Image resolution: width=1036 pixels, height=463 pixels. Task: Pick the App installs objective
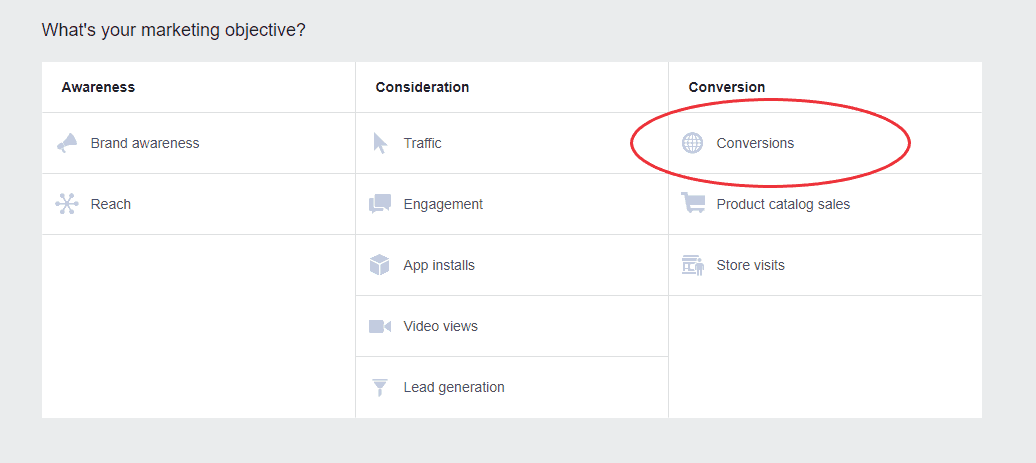point(439,266)
